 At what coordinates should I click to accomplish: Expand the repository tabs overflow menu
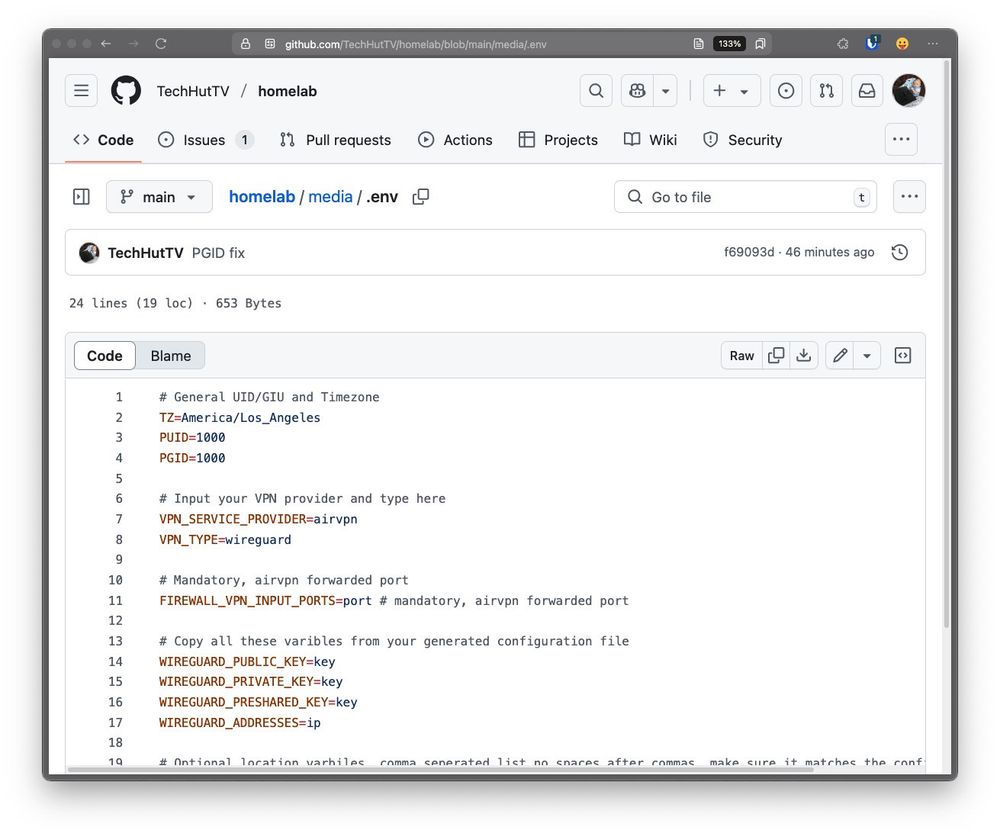point(901,139)
